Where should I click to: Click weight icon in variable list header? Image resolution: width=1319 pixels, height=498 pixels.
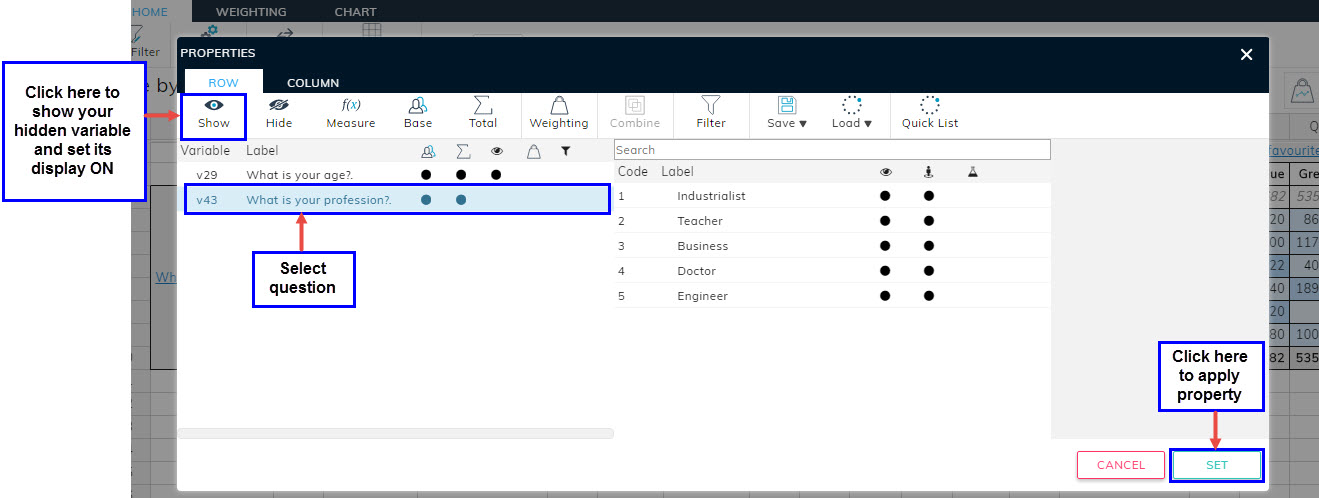(533, 151)
